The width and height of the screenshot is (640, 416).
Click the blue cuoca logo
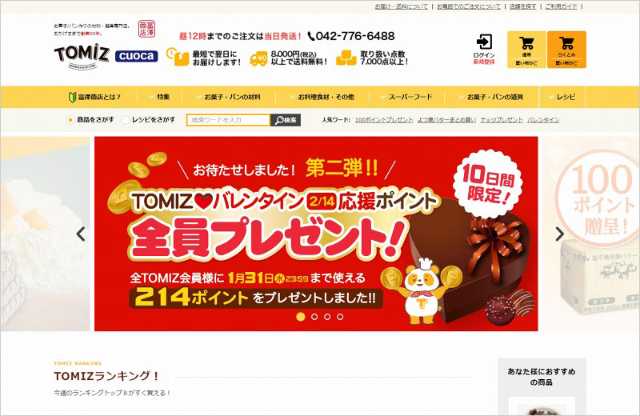(136, 56)
